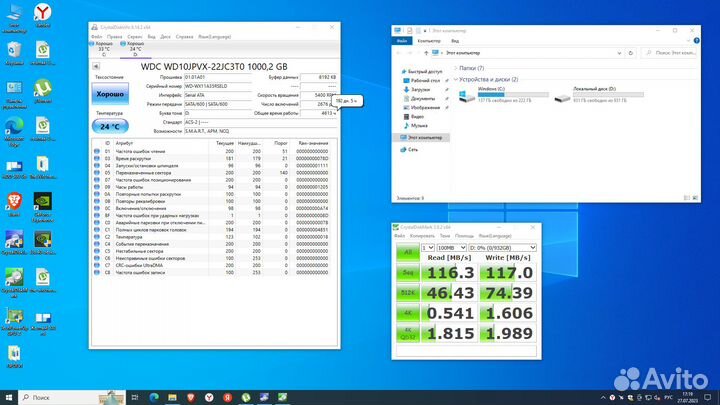Show hidden system tray icons
720x405 pixels.
[603, 398]
